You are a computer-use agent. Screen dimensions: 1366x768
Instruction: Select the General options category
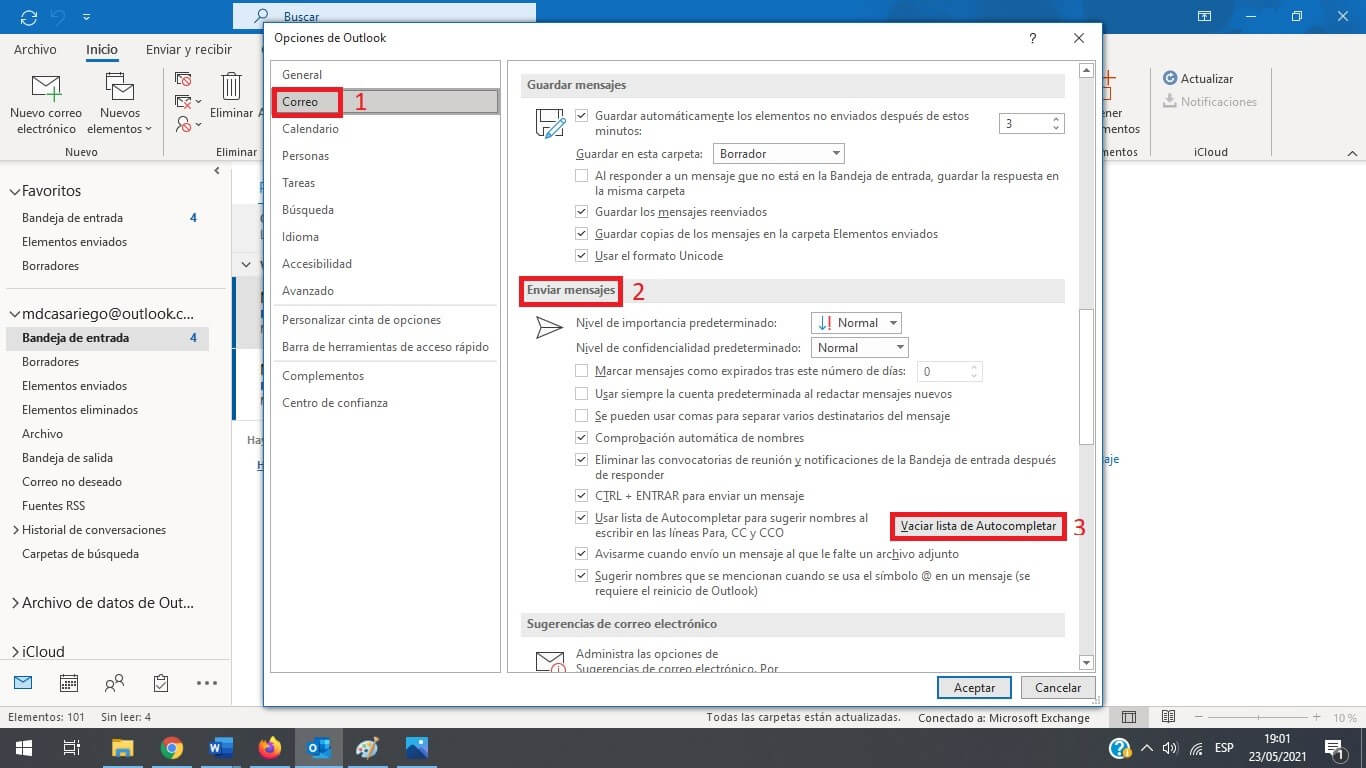coord(386,75)
